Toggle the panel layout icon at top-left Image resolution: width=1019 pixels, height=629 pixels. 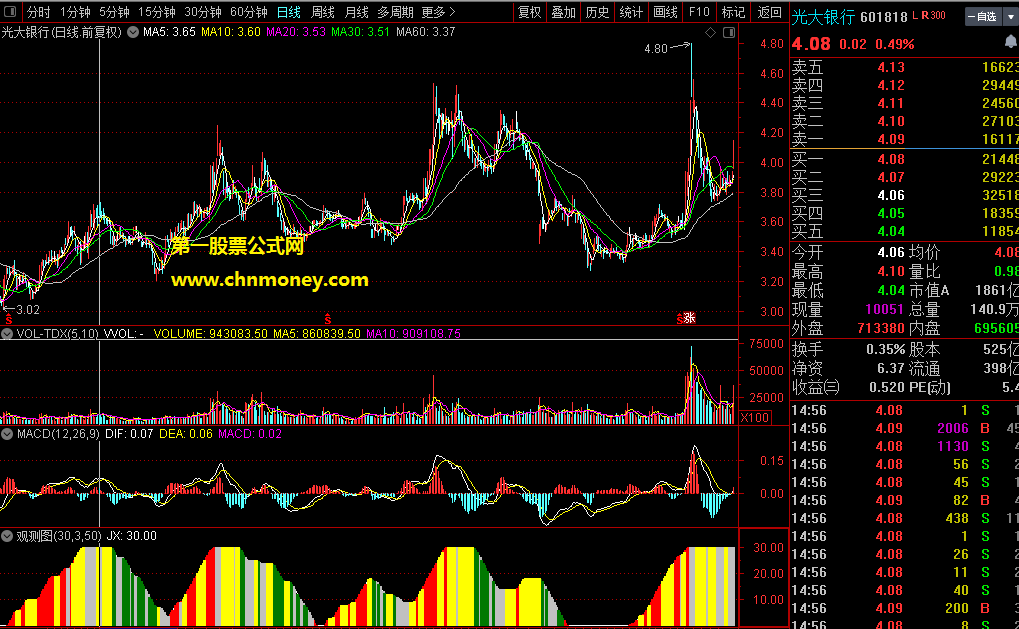click(x=10, y=12)
